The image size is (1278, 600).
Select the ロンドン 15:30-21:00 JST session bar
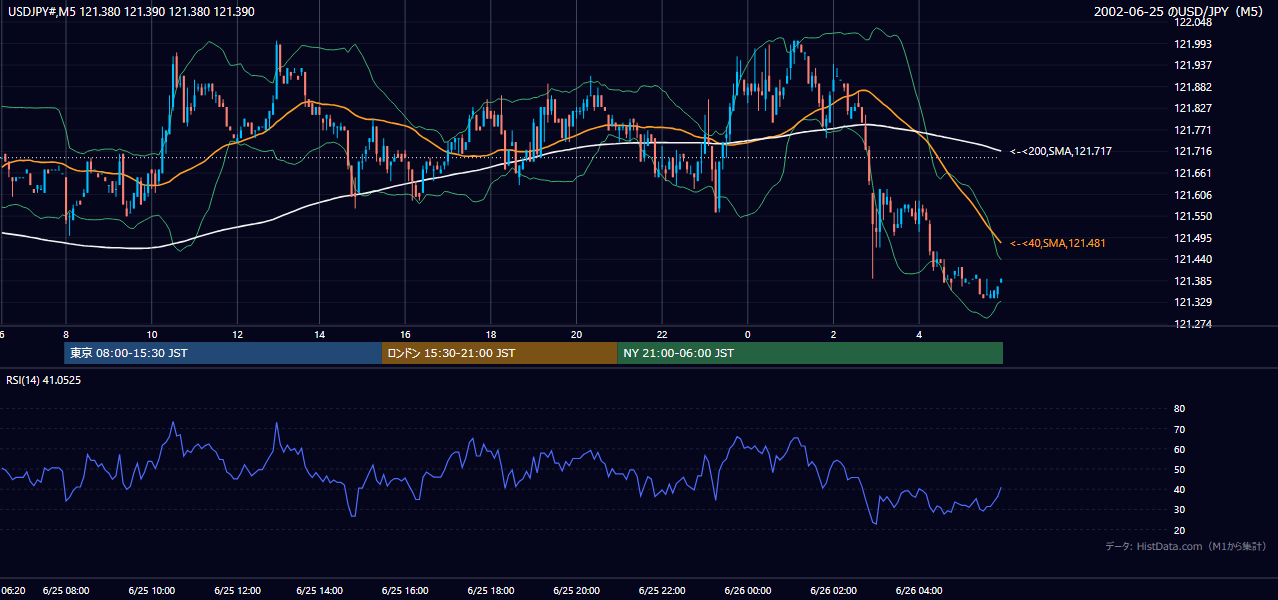click(499, 353)
